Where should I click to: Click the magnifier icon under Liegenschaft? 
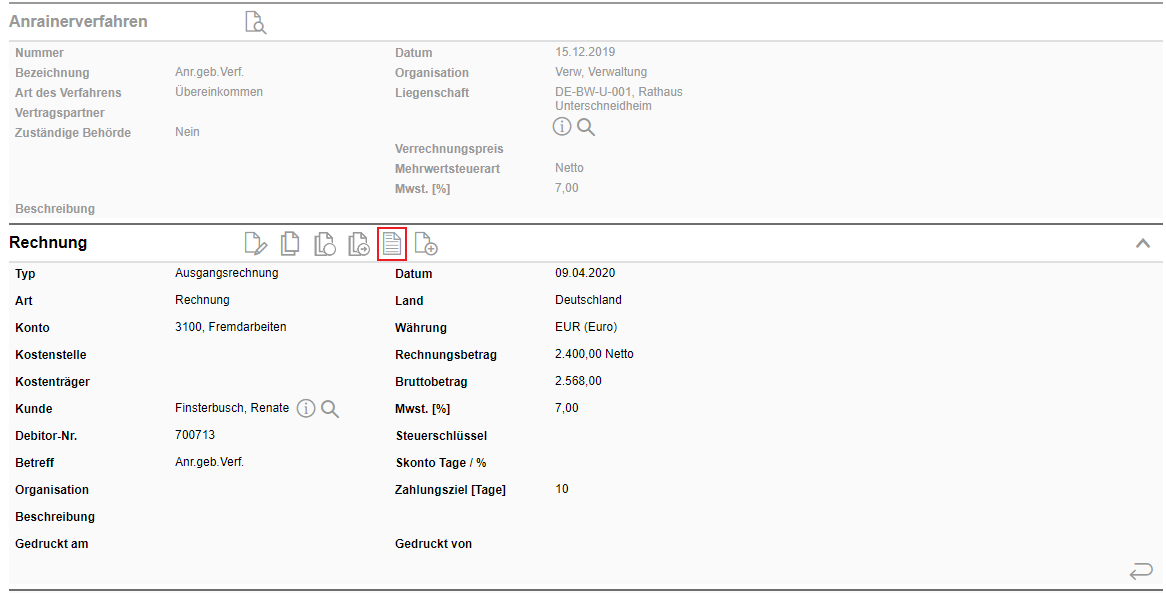coord(586,127)
